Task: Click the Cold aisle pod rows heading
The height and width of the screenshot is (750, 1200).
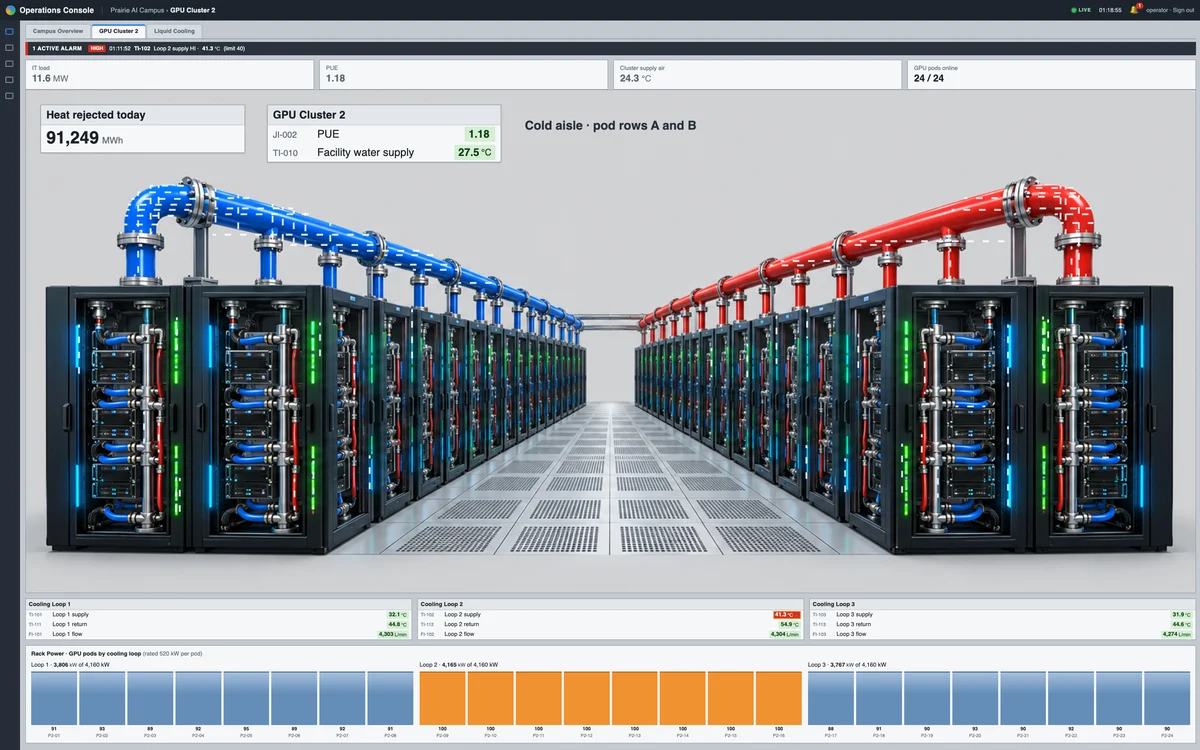Action: point(610,126)
